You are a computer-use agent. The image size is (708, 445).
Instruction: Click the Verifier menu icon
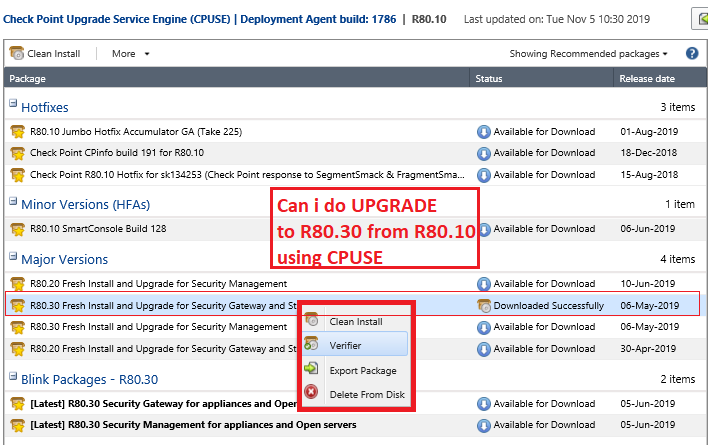(311, 344)
